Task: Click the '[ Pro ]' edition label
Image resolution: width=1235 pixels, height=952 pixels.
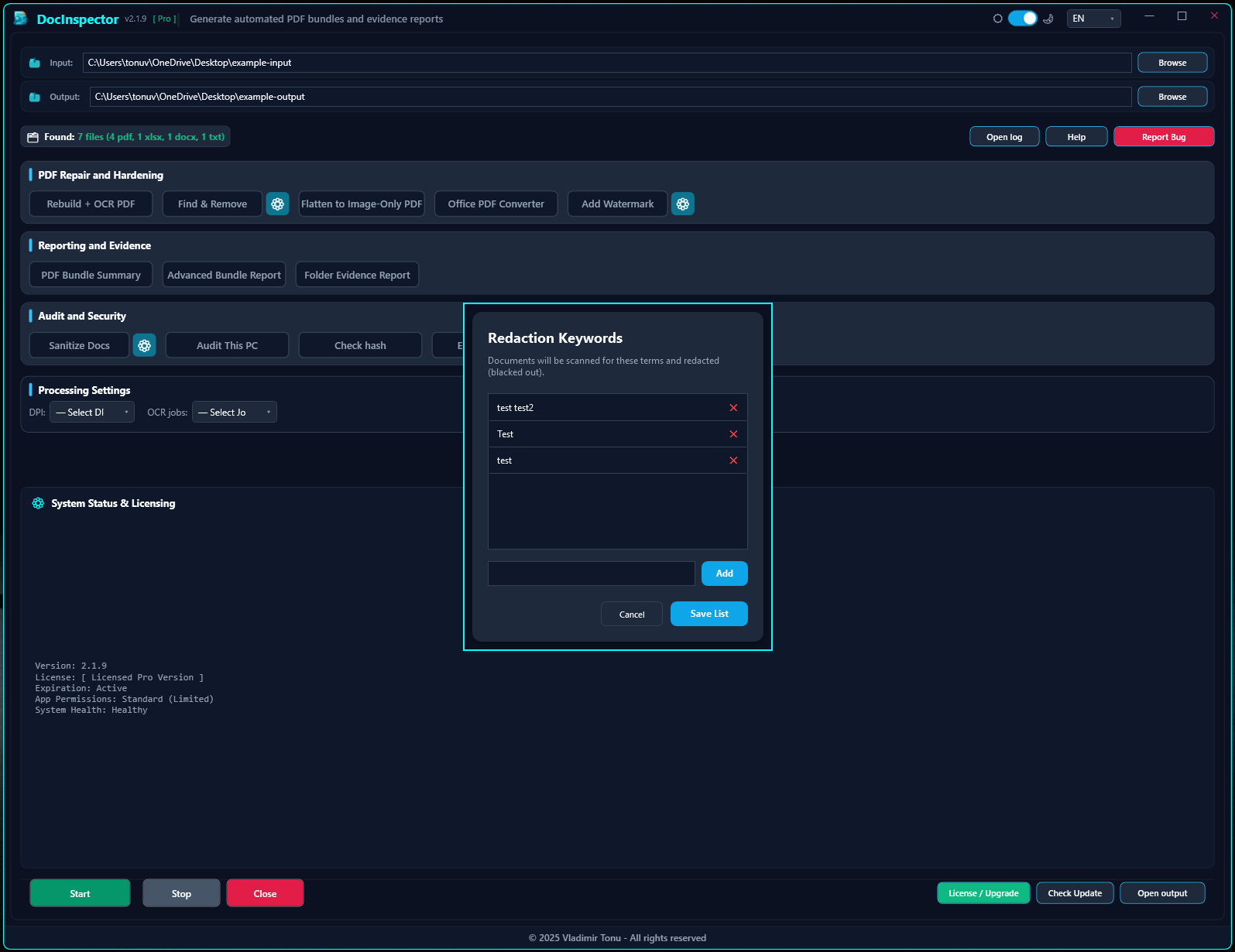Action: click(164, 19)
